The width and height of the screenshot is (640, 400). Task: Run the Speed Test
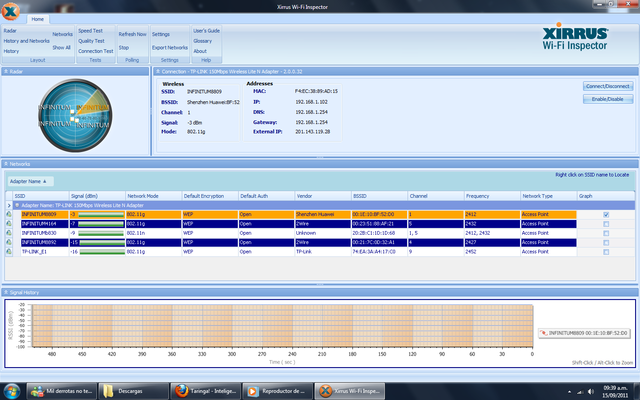[90, 31]
